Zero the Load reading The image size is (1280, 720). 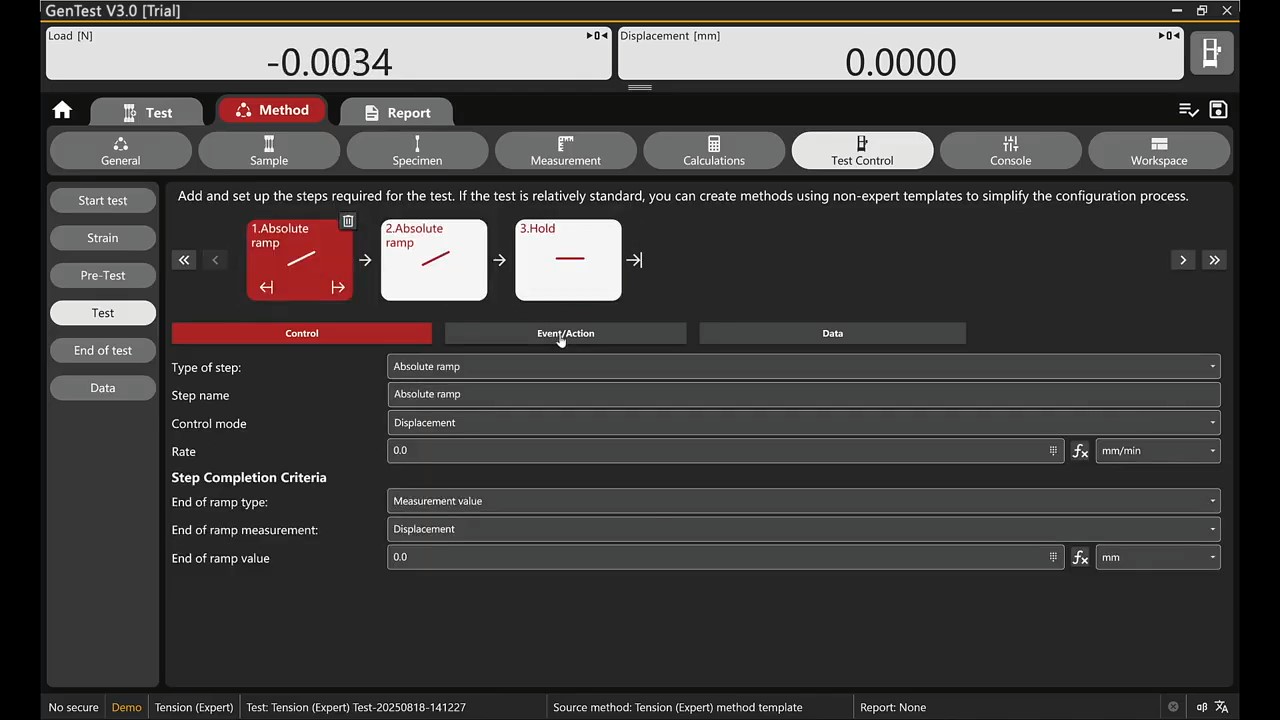(596, 36)
